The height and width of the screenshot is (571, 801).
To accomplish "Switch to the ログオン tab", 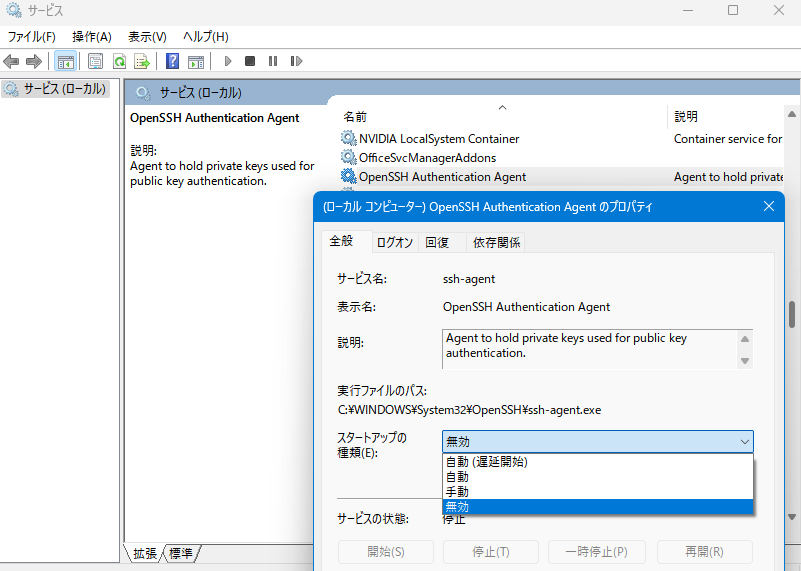I will pos(394,243).
